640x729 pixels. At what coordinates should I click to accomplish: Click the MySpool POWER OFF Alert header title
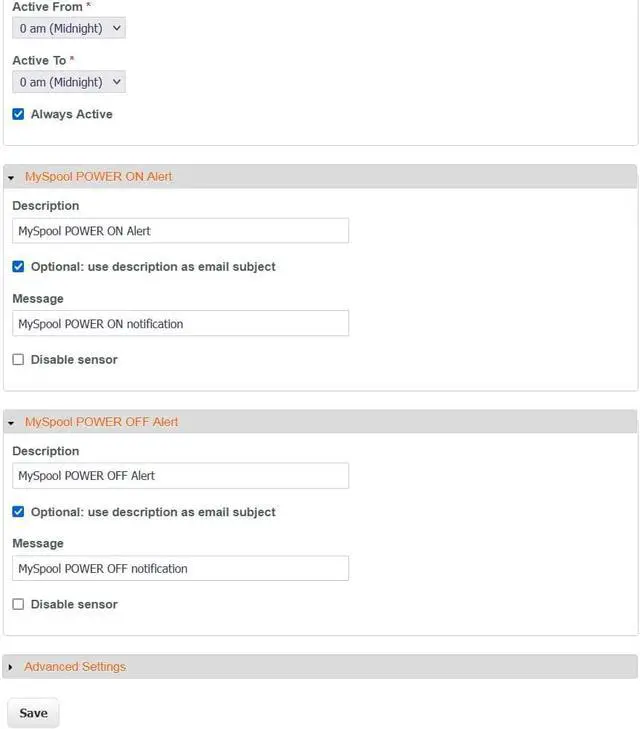[x=101, y=422]
